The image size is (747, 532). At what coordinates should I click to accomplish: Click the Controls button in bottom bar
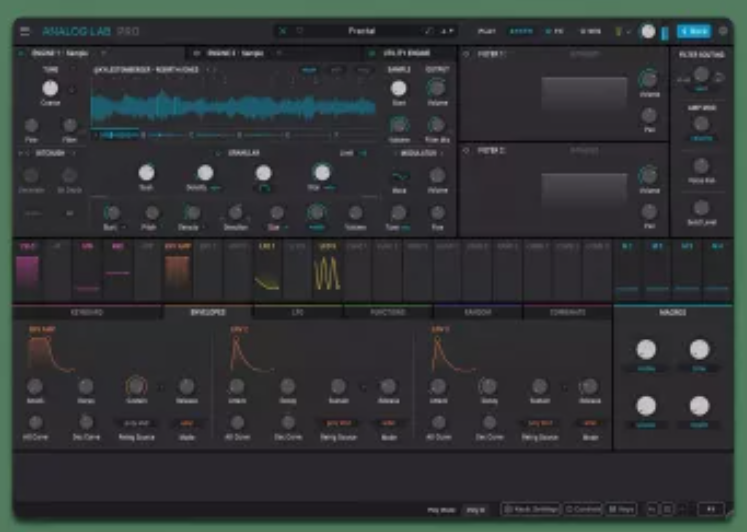pyautogui.click(x=582, y=510)
